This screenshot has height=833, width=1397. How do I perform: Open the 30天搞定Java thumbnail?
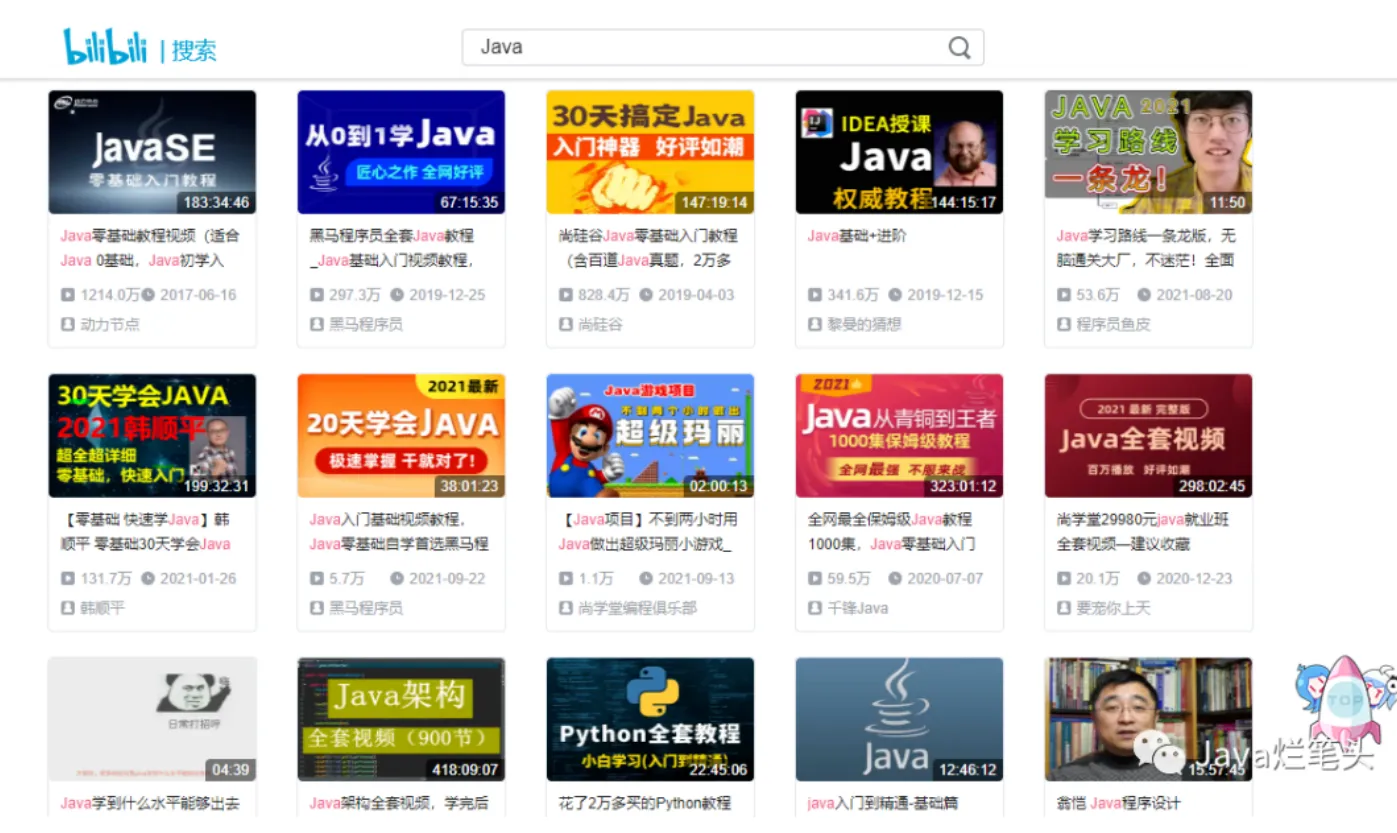[x=650, y=152]
